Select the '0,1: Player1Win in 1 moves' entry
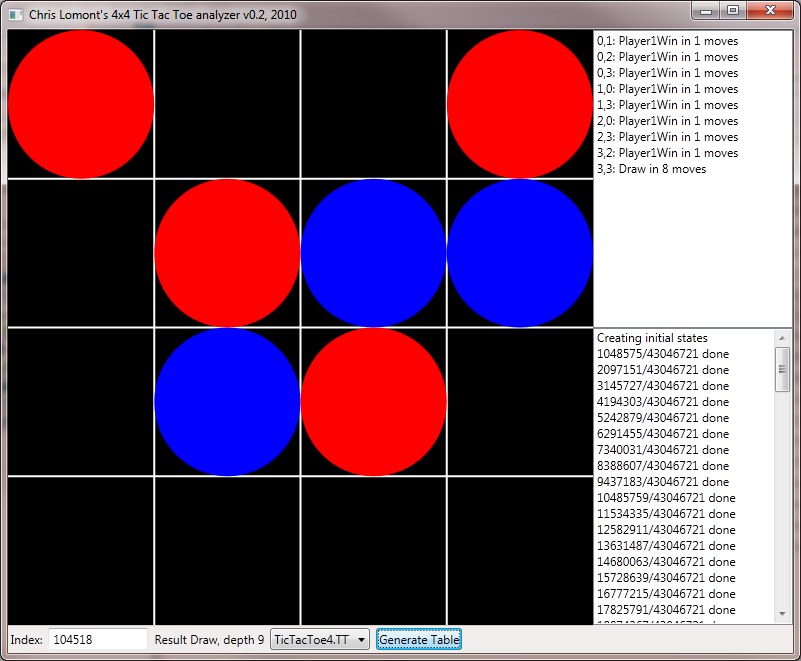Image resolution: width=801 pixels, height=661 pixels. [667, 41]
